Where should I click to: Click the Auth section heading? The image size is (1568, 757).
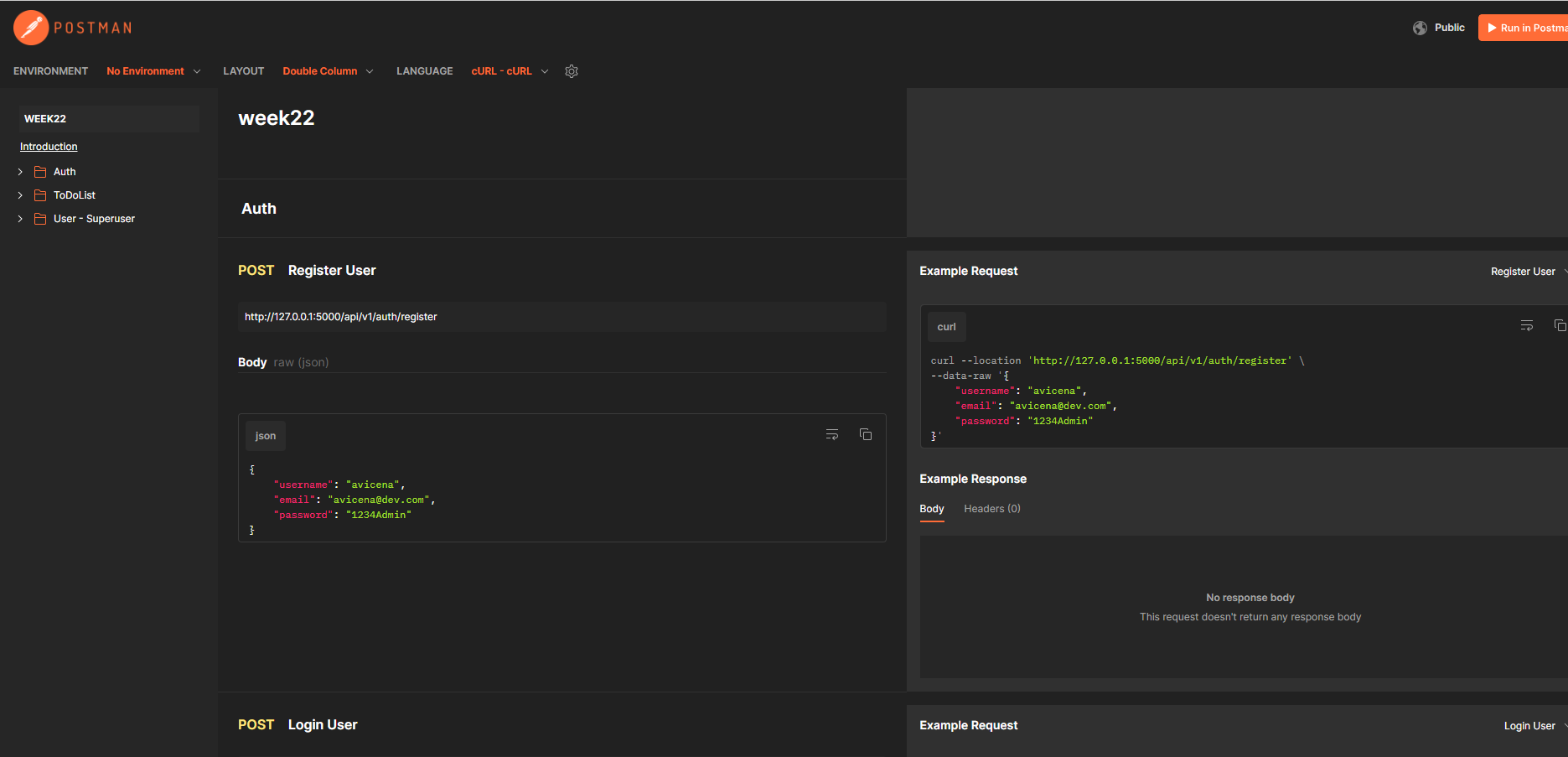(259, 209)
